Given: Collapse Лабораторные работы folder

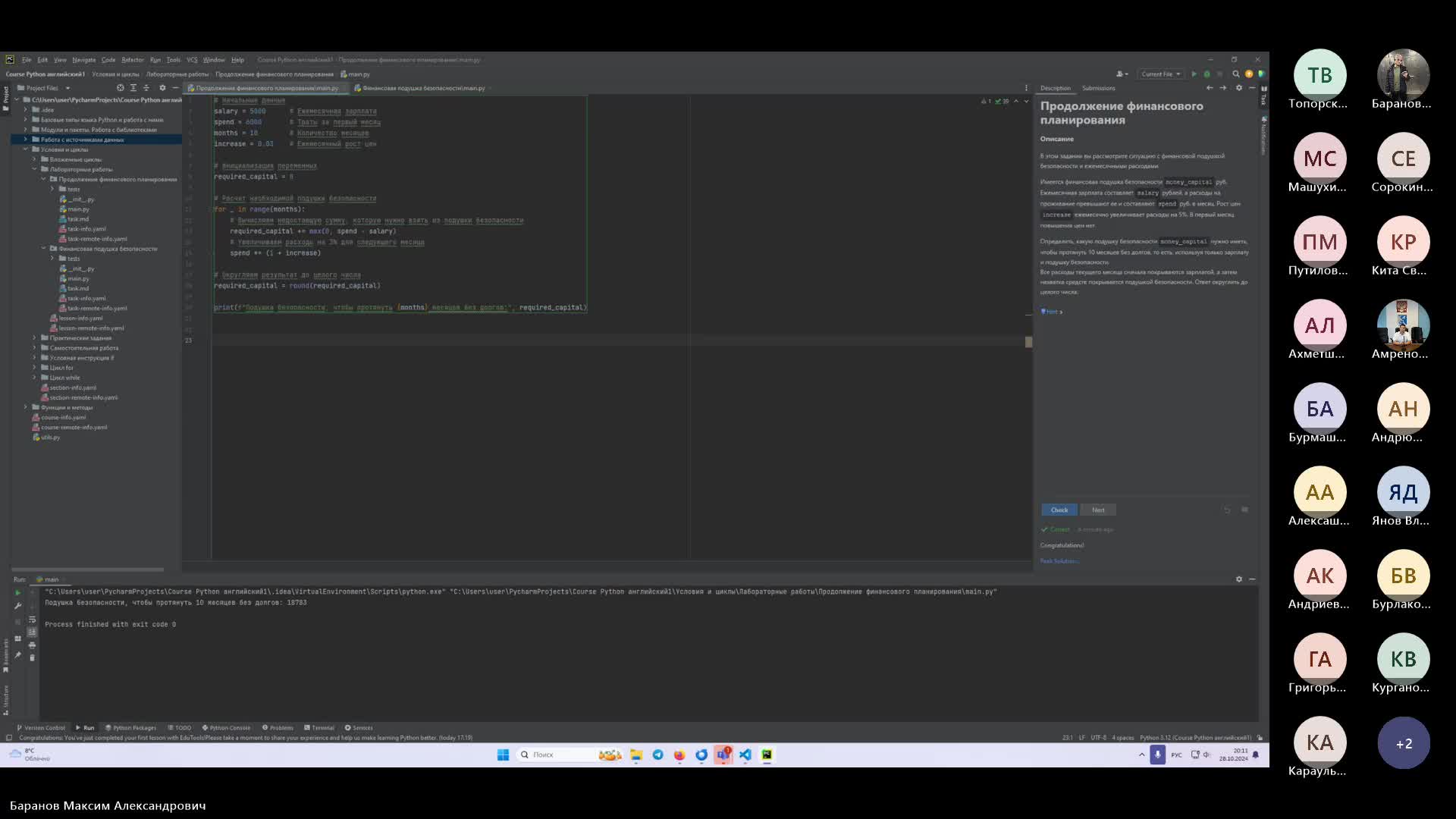Looking at the screenshot, I should point(34,169).
